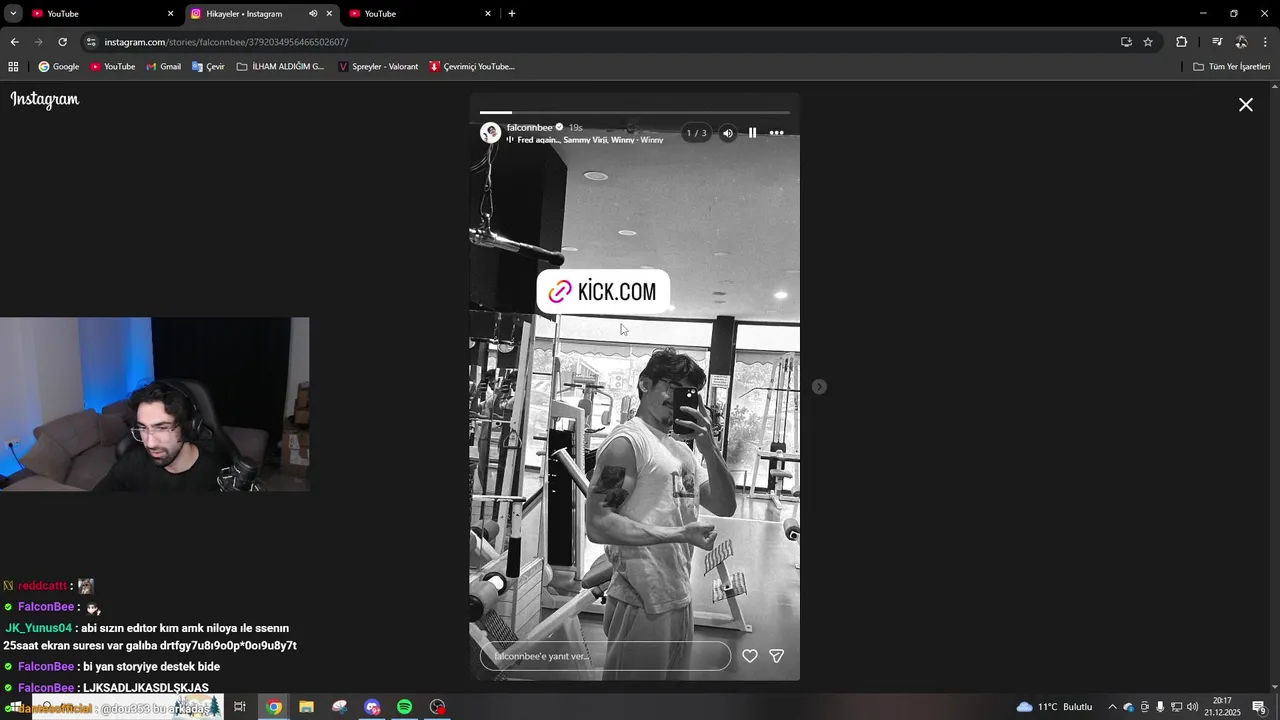Open the YouTube bookmark
The width and height of the screenshot is (1280, 720).
tap(113, 67)
